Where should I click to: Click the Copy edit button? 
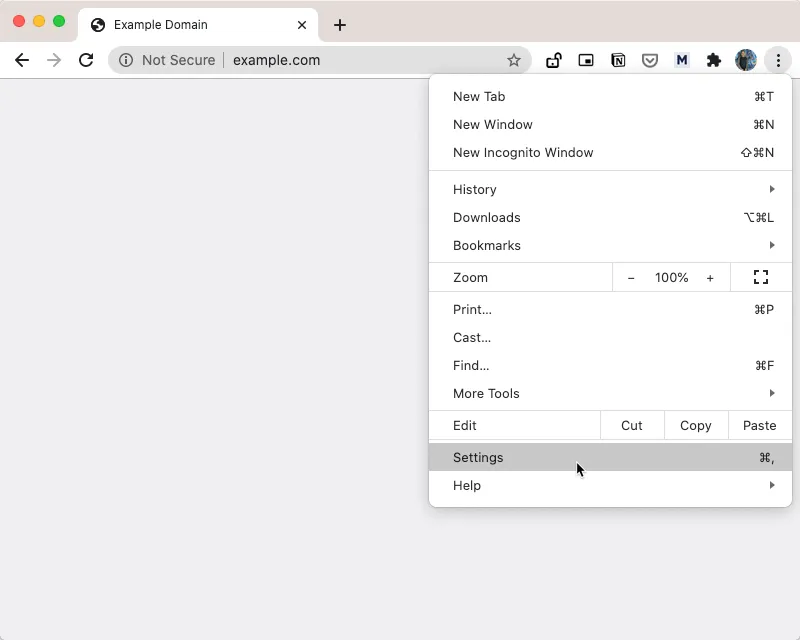click(x=695, y=425)
